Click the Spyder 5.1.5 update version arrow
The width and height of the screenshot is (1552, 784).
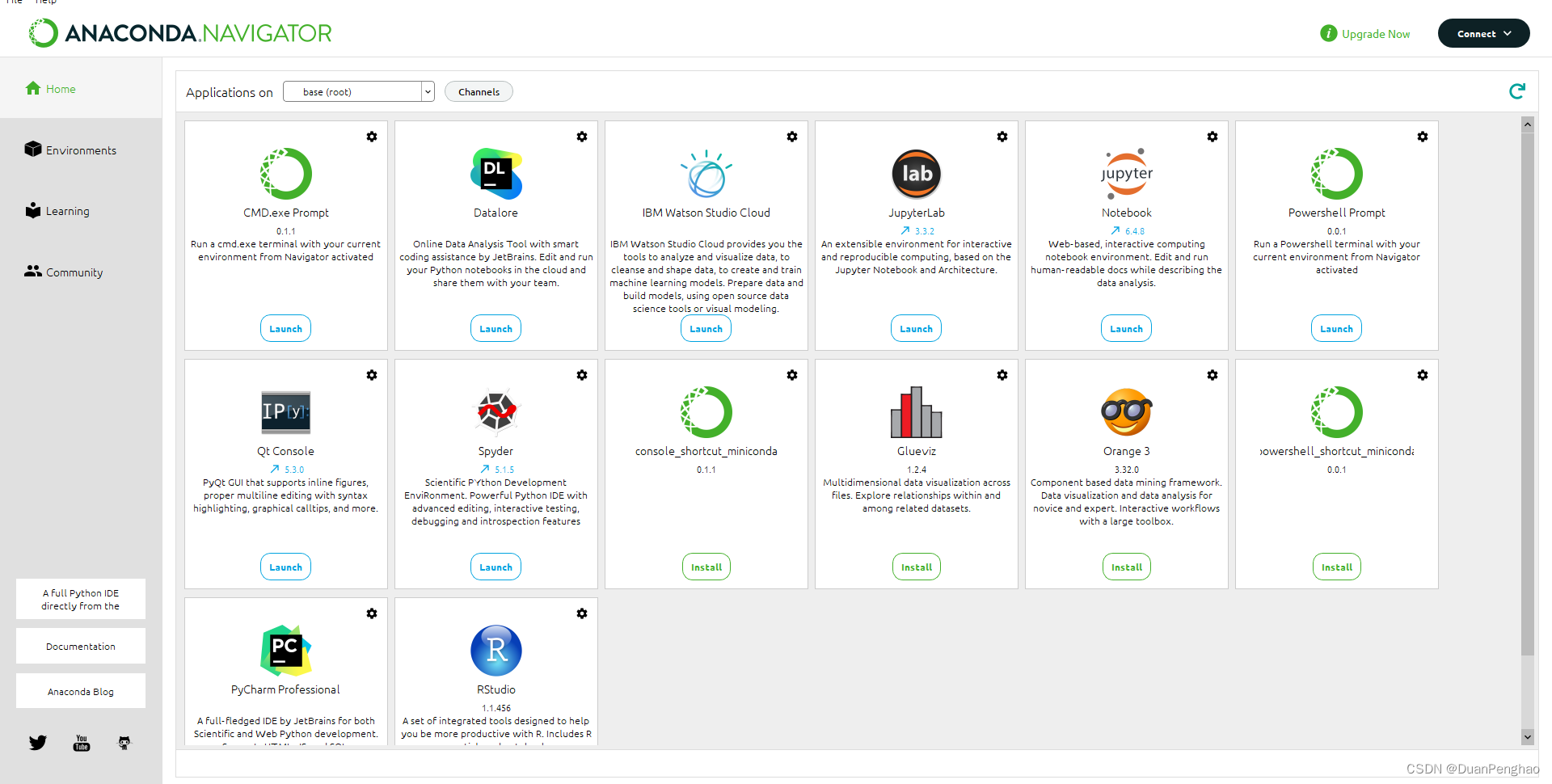[485, 469]
